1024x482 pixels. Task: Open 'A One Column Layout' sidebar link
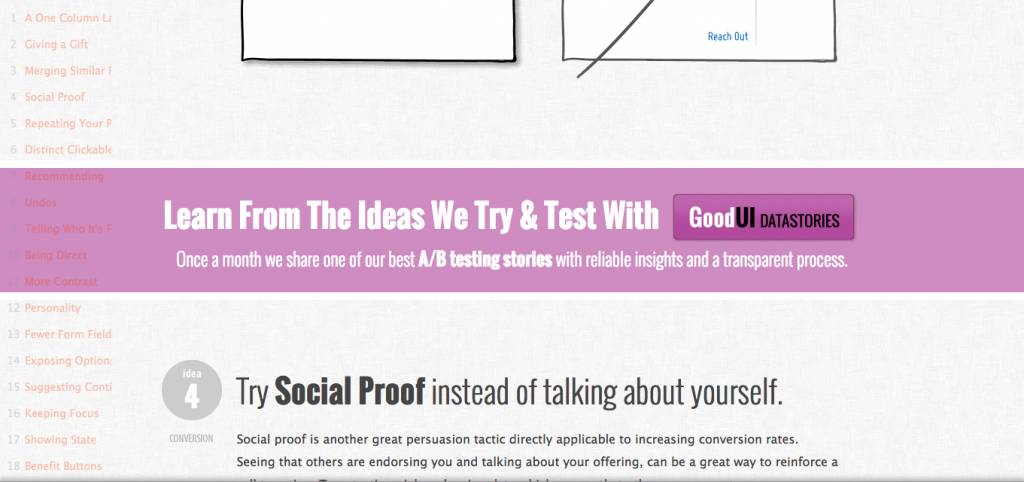pos(67,18)
